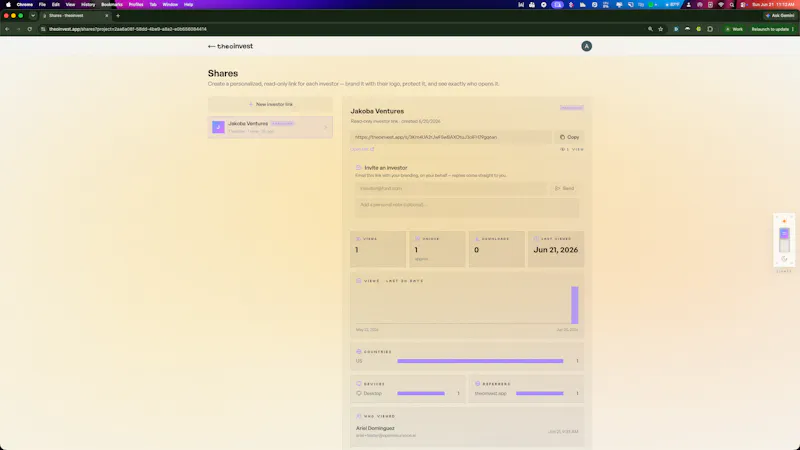Click the Views stat icon
This screenshot has width=800, height=450.
coord(358,239)
